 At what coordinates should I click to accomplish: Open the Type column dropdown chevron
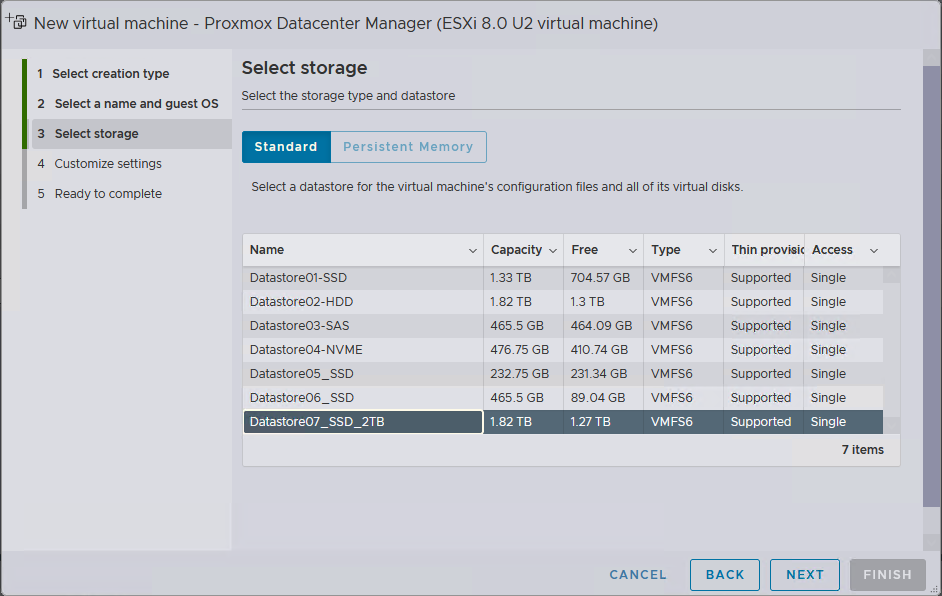tap(712, 250)
